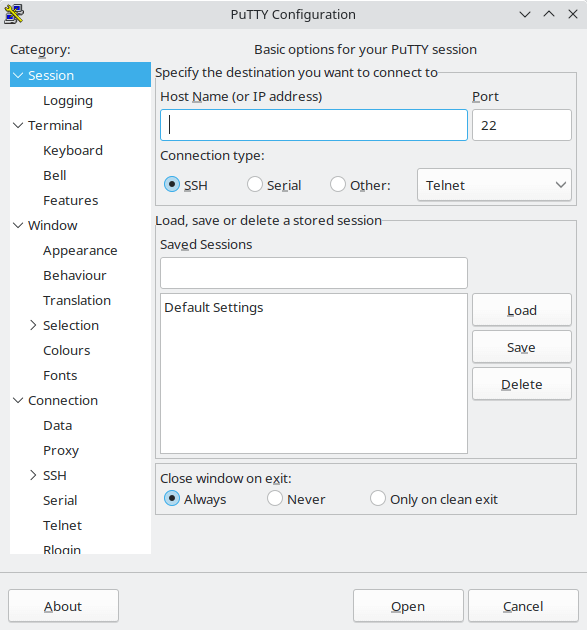Open the Behaviour category
Viewport: 587px width, 630px height.
75,276
